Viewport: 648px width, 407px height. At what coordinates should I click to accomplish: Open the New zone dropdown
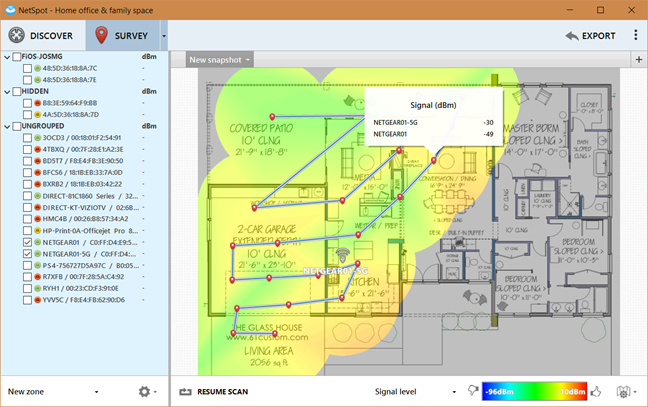[53, 391]
